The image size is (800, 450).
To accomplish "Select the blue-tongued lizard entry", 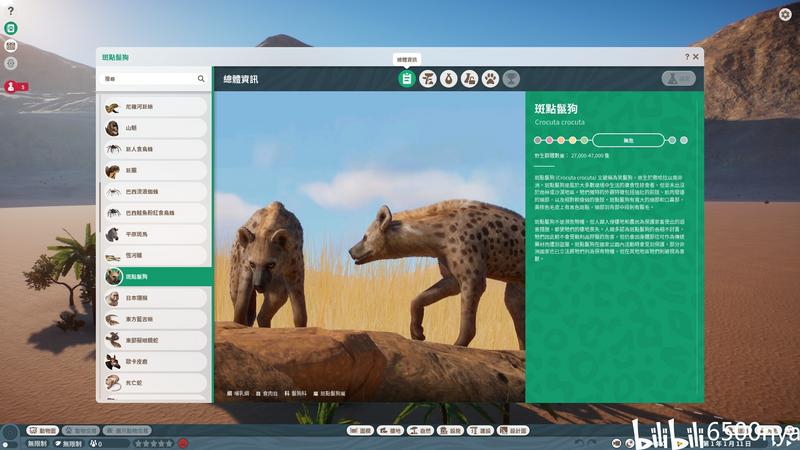I will (x=155, y=319).
